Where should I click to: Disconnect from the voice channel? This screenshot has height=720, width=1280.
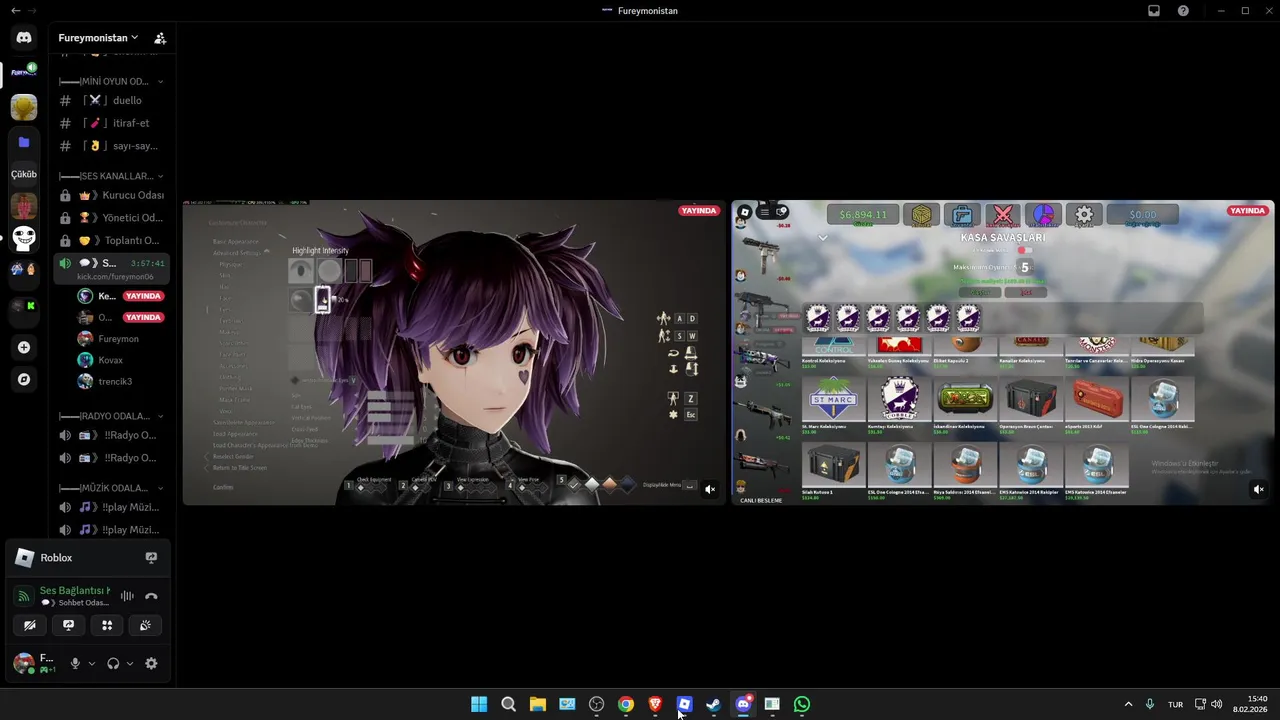pos(151,596)
